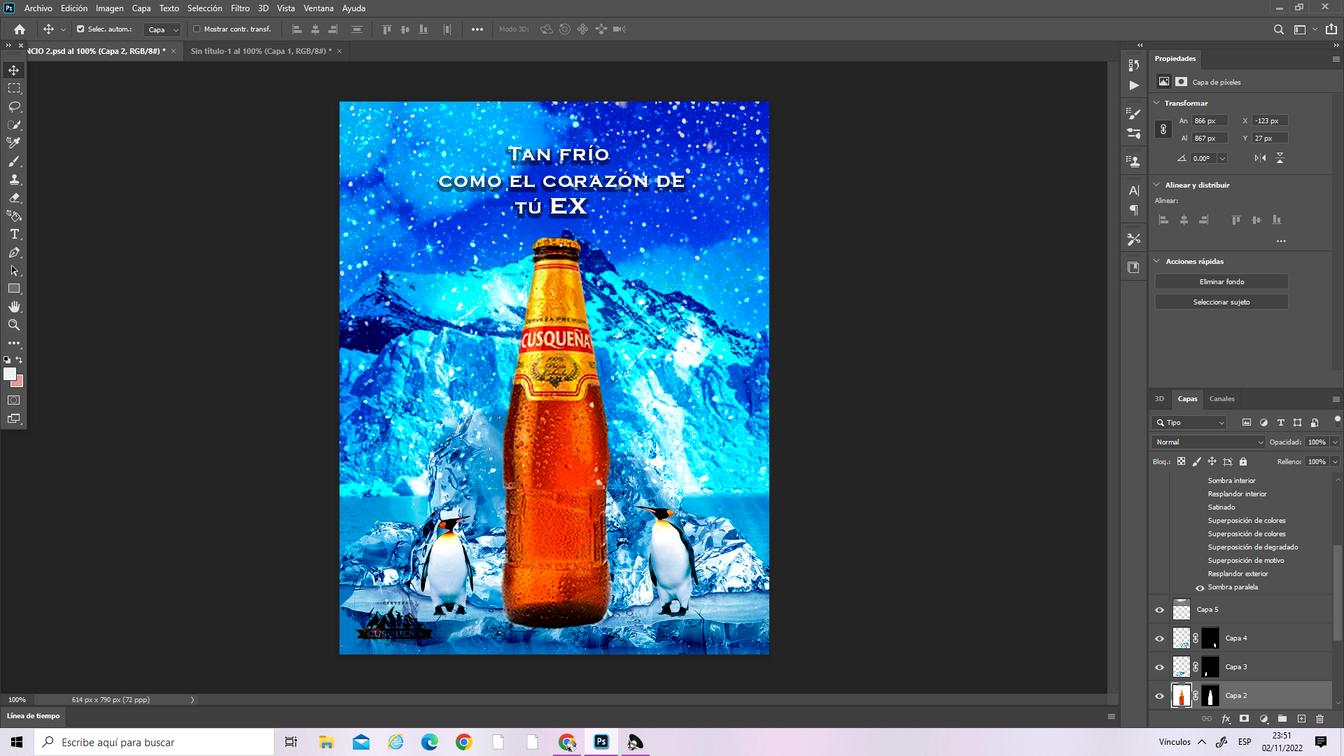Click the Seleccionar sujeto button
The height and width of the screenshot is (756, 1344).
[x=1222, y=302]
